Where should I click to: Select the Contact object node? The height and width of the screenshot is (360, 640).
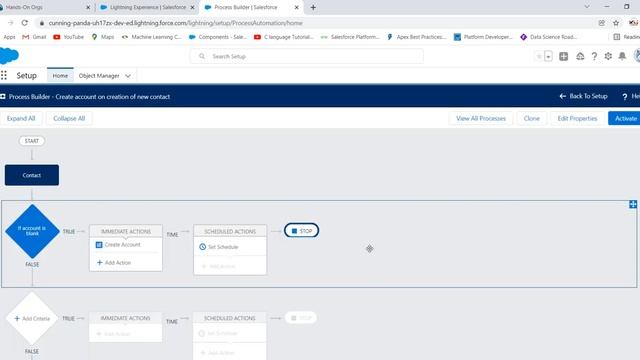pos(32,175)
